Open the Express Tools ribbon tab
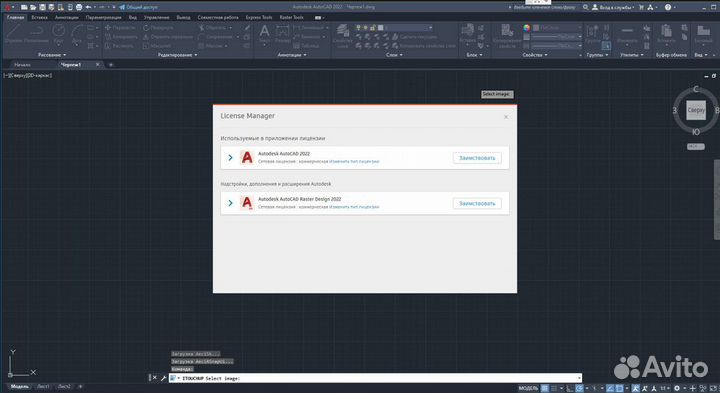The height and width of the screenshot is (393, 720). coord(259,17)
